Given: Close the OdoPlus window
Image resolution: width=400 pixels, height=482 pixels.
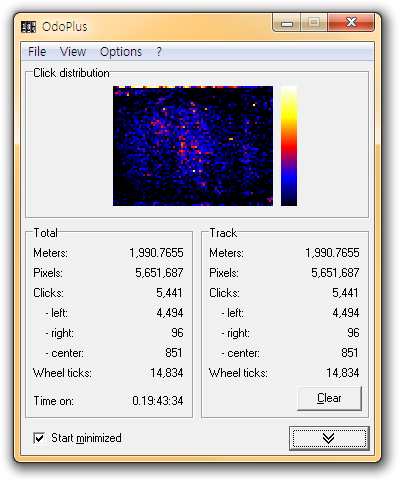Looking at the screenshot, I should [351, 23].
